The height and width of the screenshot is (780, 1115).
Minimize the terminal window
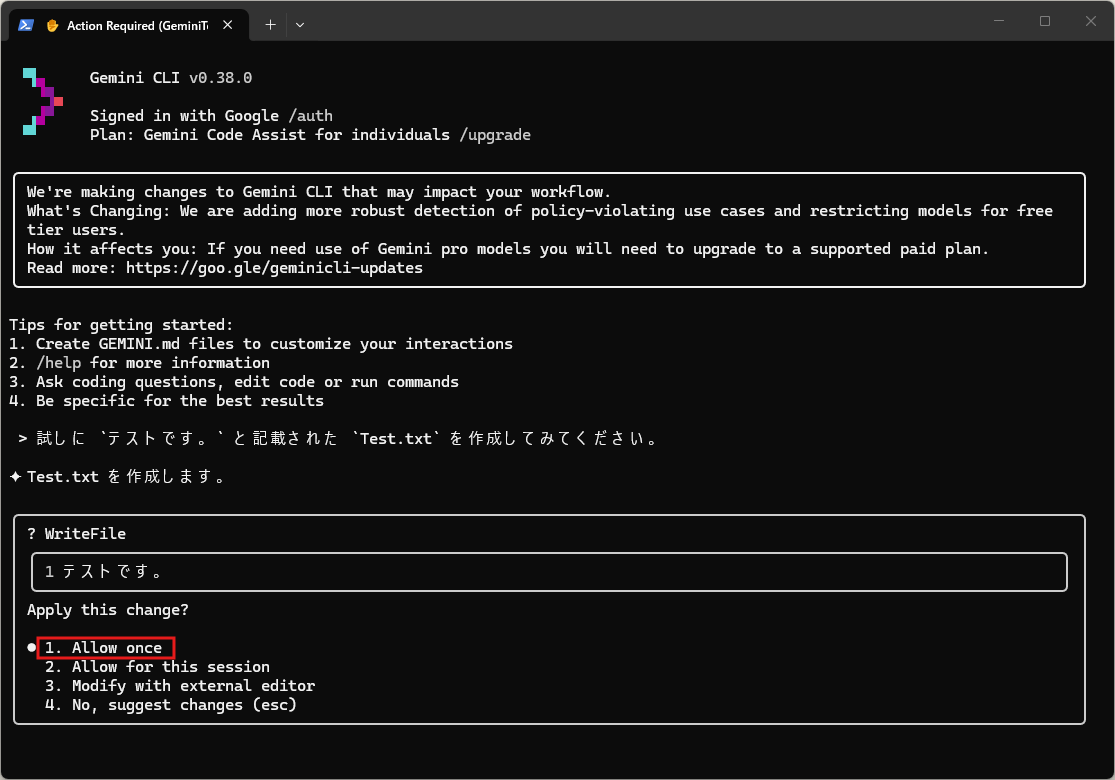pyautogui.click(x=999, y=21)
